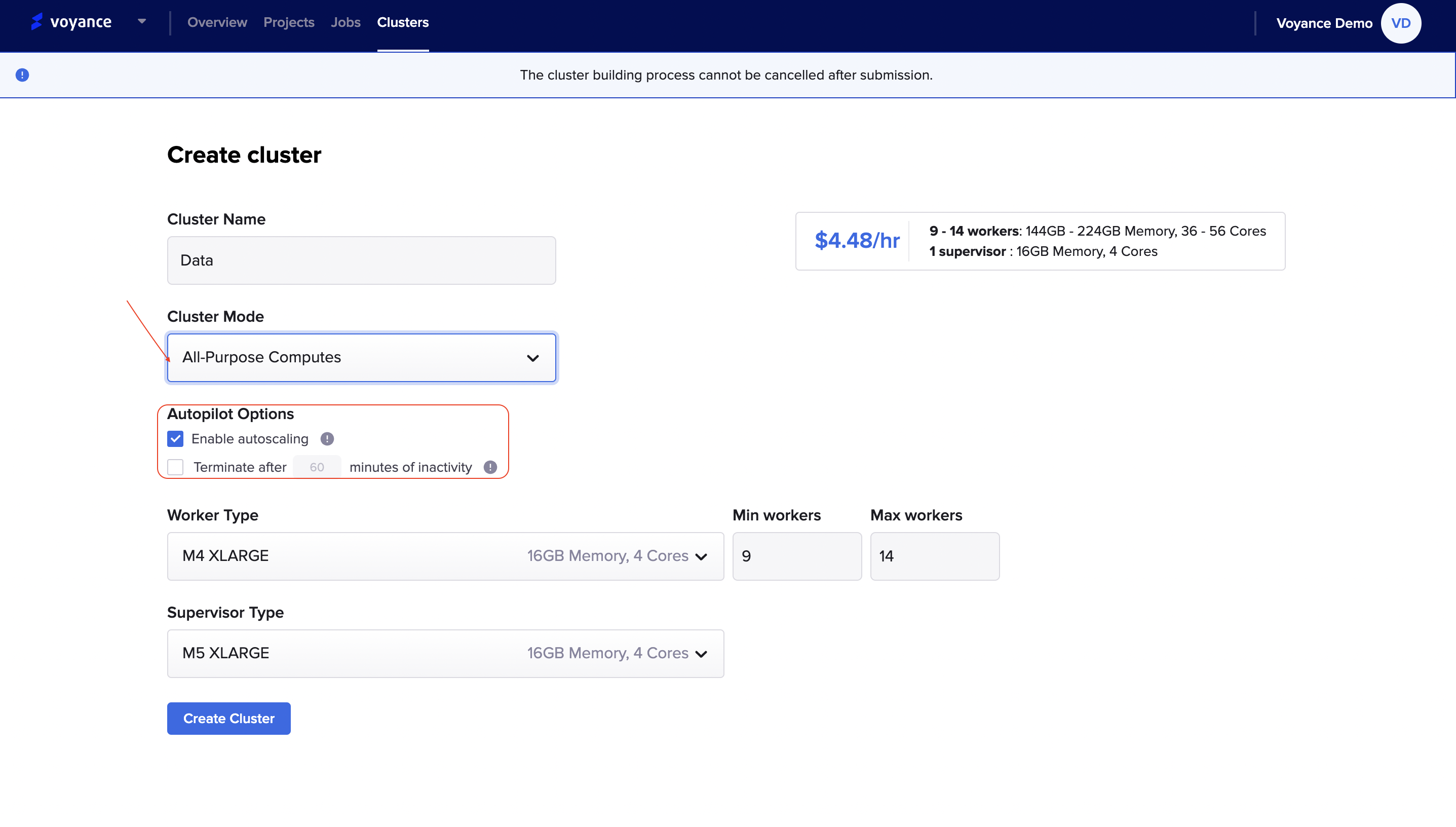Click the info icon in the alert banner

[22, 75]
